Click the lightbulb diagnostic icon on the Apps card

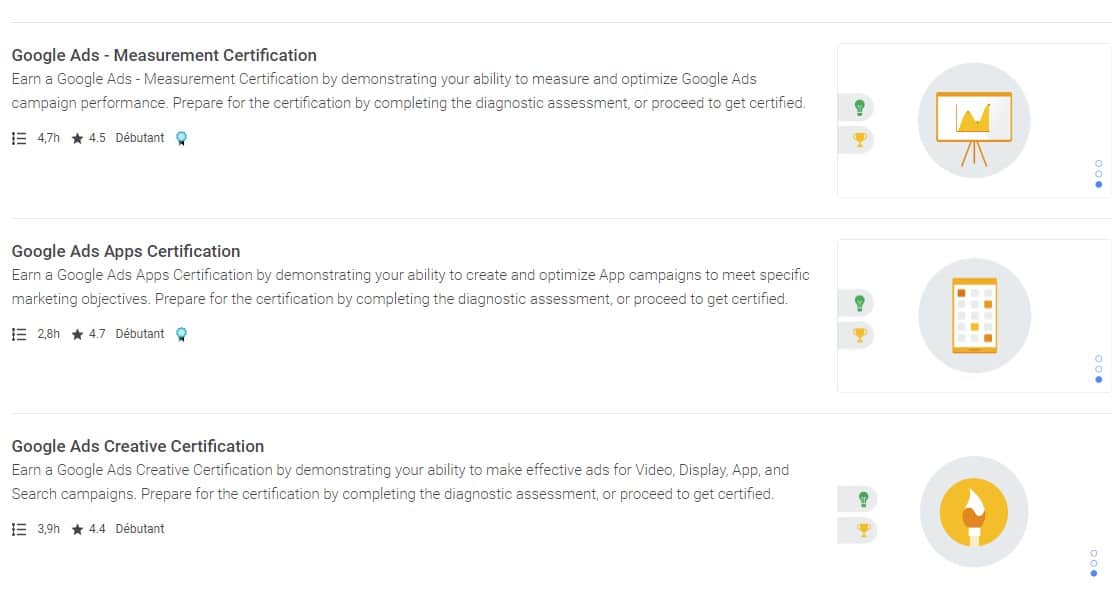(859, 302)
